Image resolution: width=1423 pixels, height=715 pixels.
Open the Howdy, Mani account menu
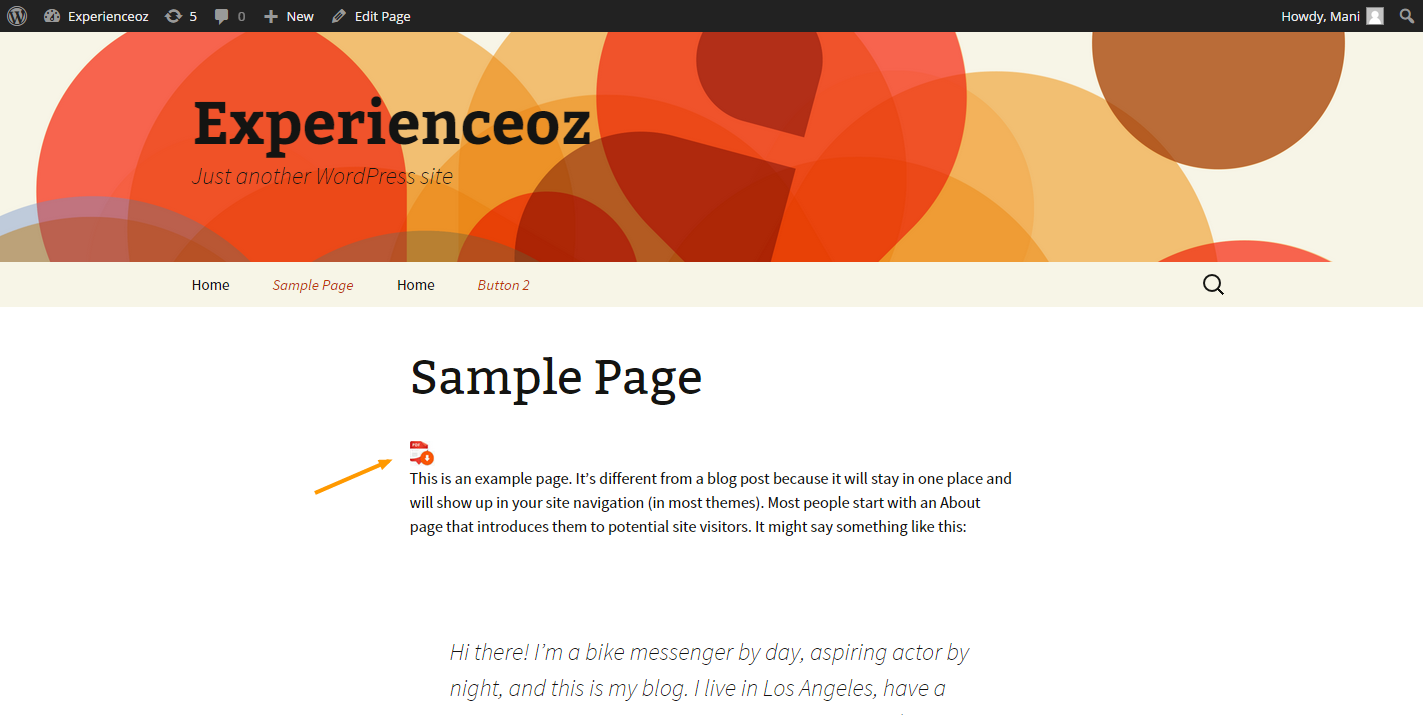click(1320, 16)
